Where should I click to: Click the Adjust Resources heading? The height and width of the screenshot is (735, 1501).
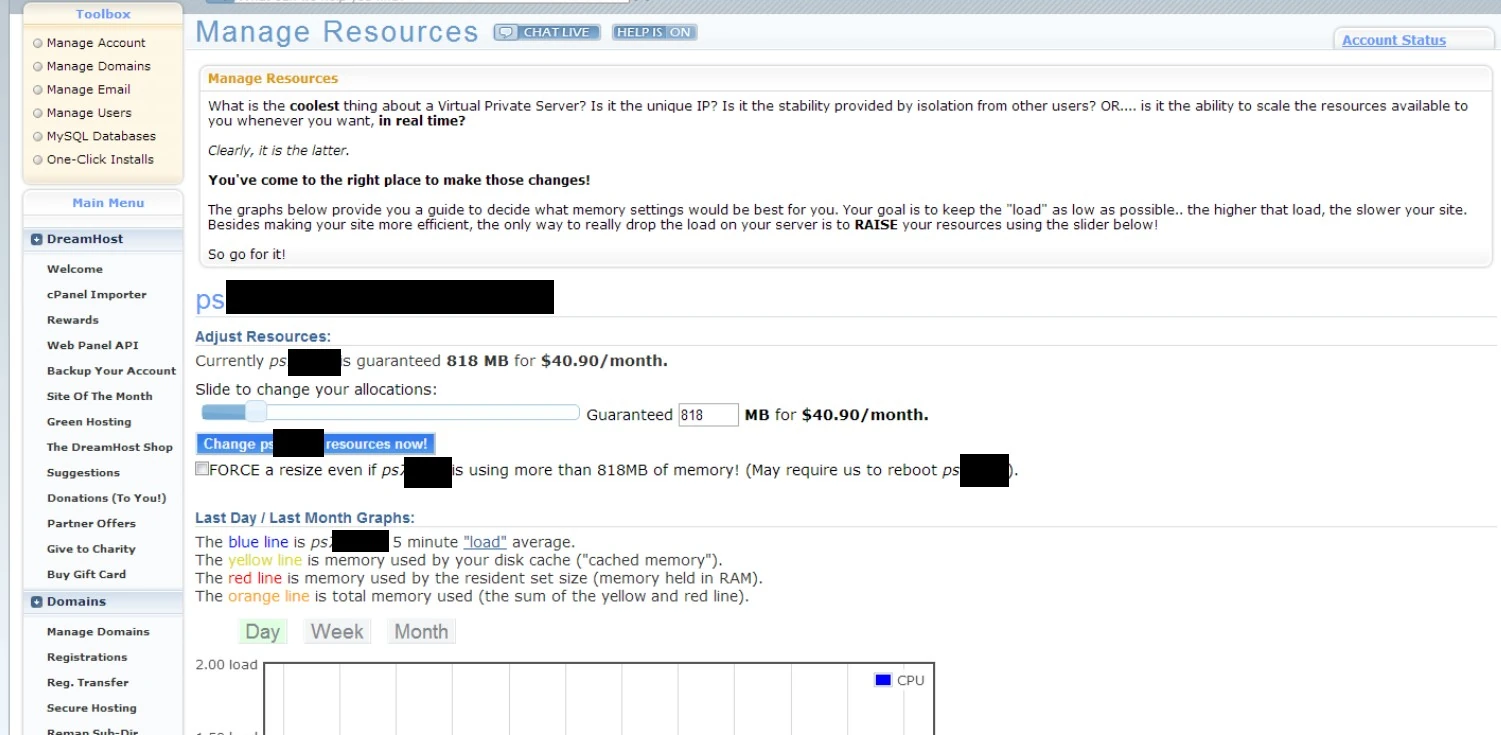[x=263, y=337]
